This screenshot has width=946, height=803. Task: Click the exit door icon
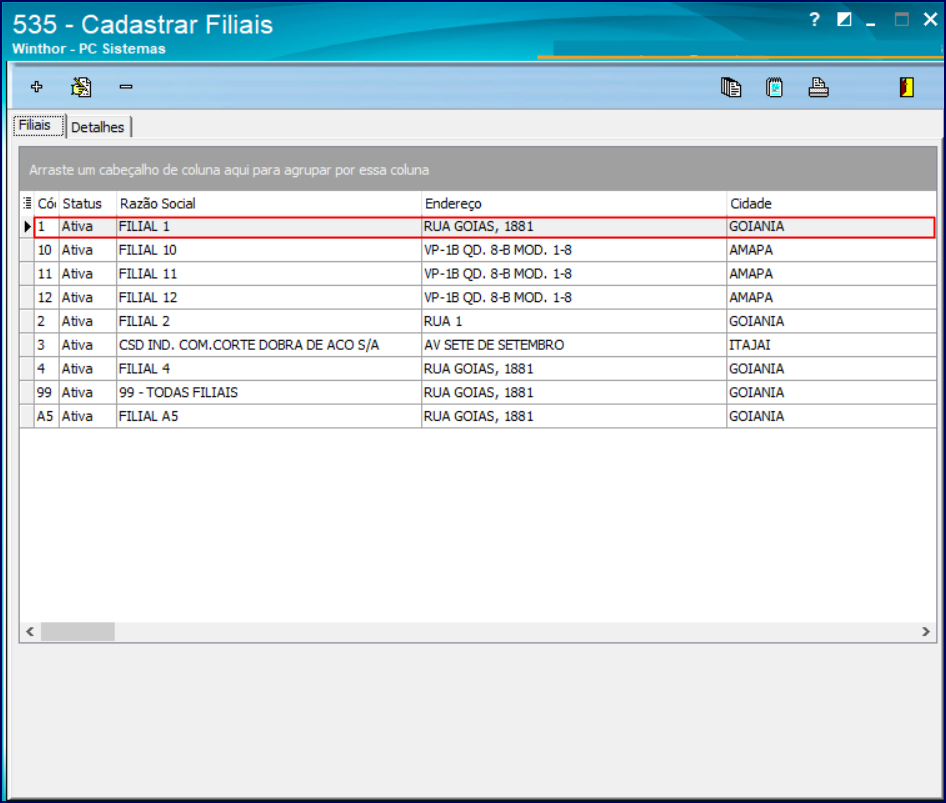pos(906,87)
